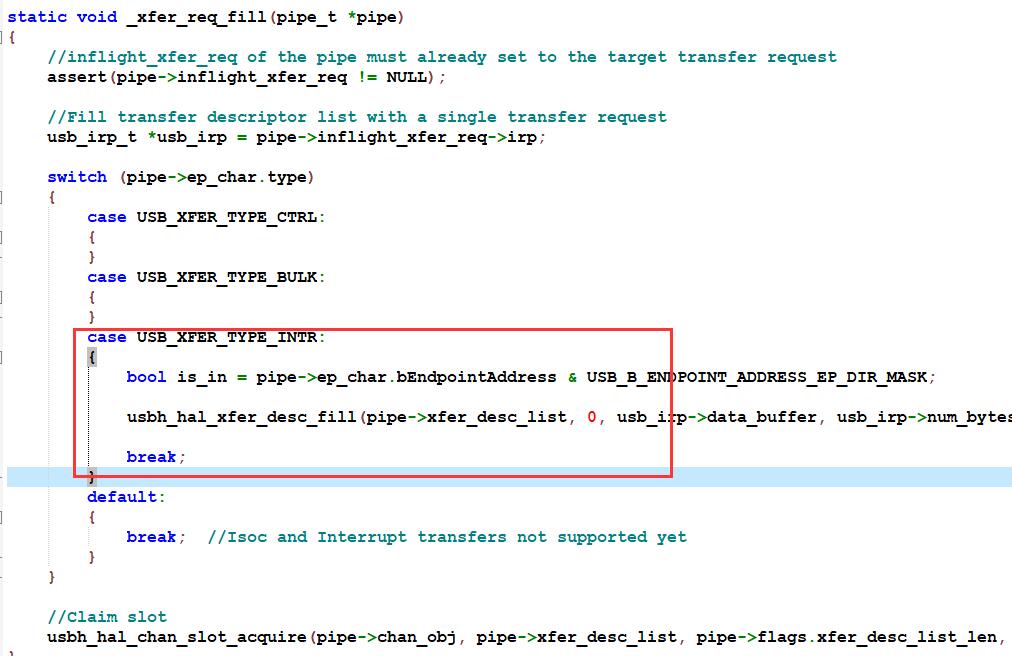Viewport: 1012px width, 656px height.
Task: Click the is_in variable name
Action: (x=201, y=378)
